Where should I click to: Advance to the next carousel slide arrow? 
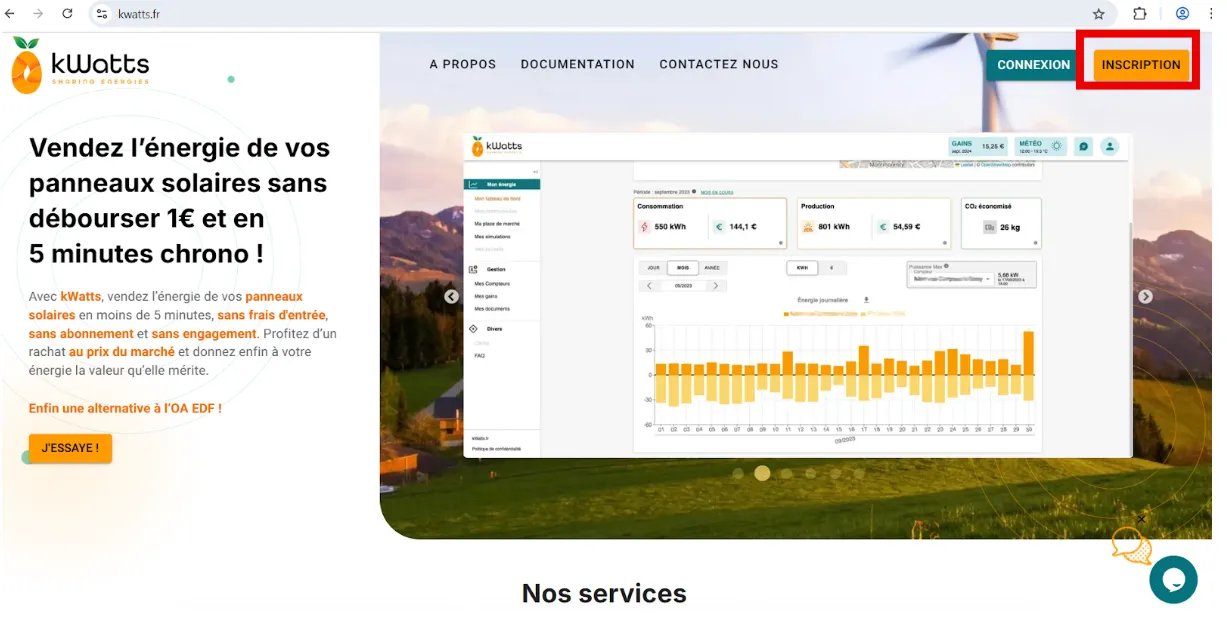click(1145, 297)
